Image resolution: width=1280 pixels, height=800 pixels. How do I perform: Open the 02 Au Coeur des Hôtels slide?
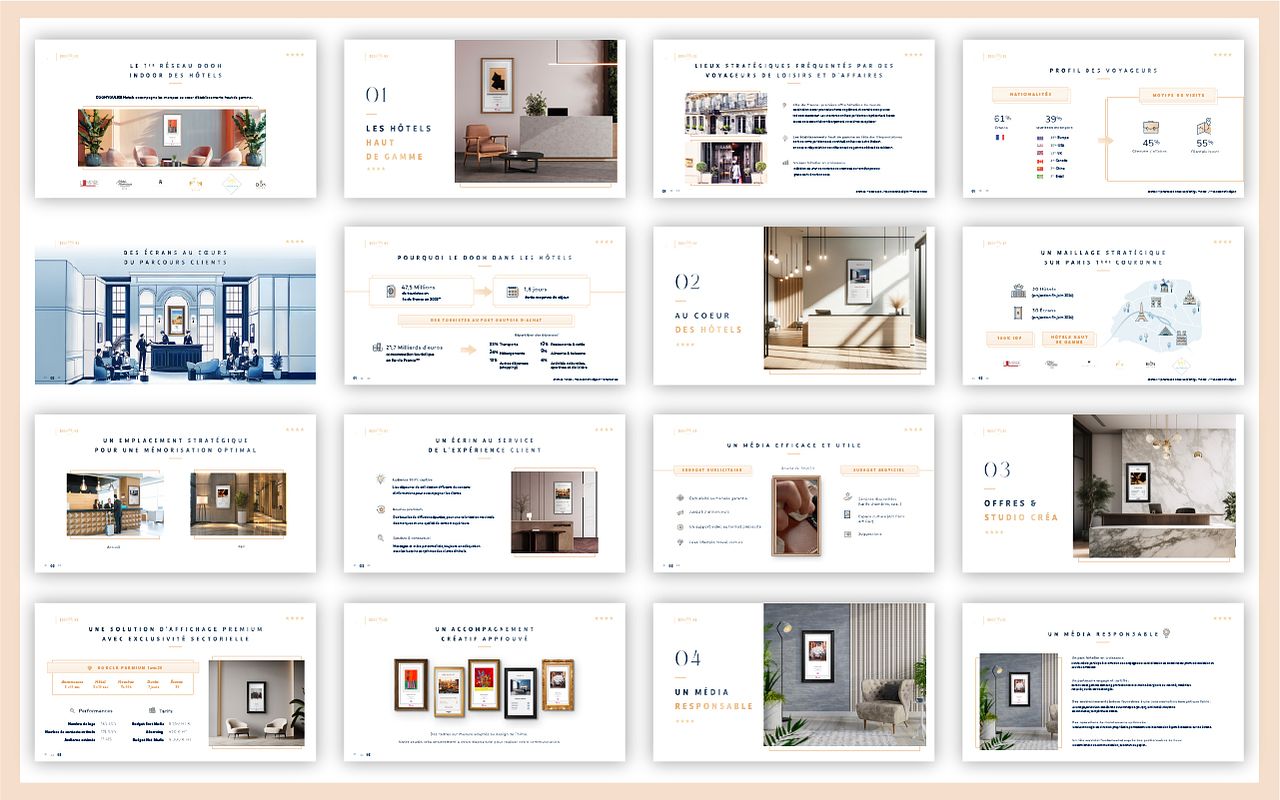[794, 305]
